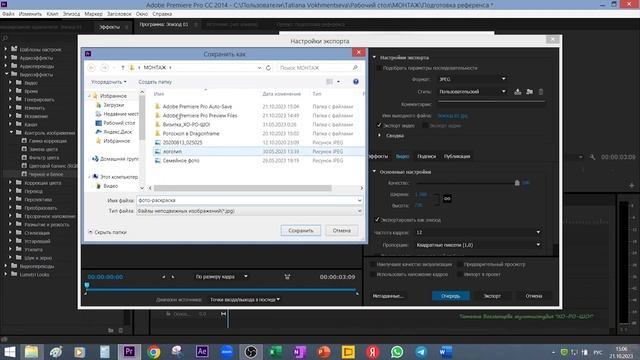Image resolution: width=640 pixels, height=360 pixels.
Task: Switch to the Подписи tab
Action: click(x=427, y=156)
